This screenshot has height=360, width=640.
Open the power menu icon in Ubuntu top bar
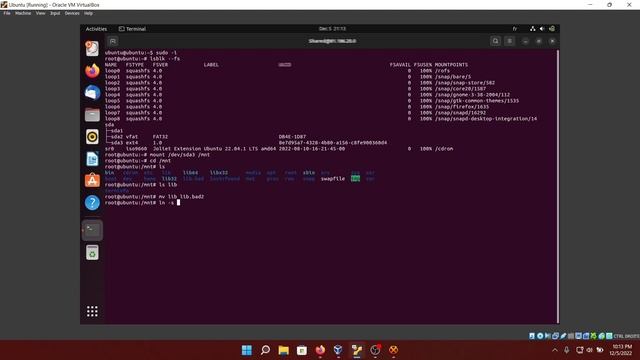click(552, 29)
